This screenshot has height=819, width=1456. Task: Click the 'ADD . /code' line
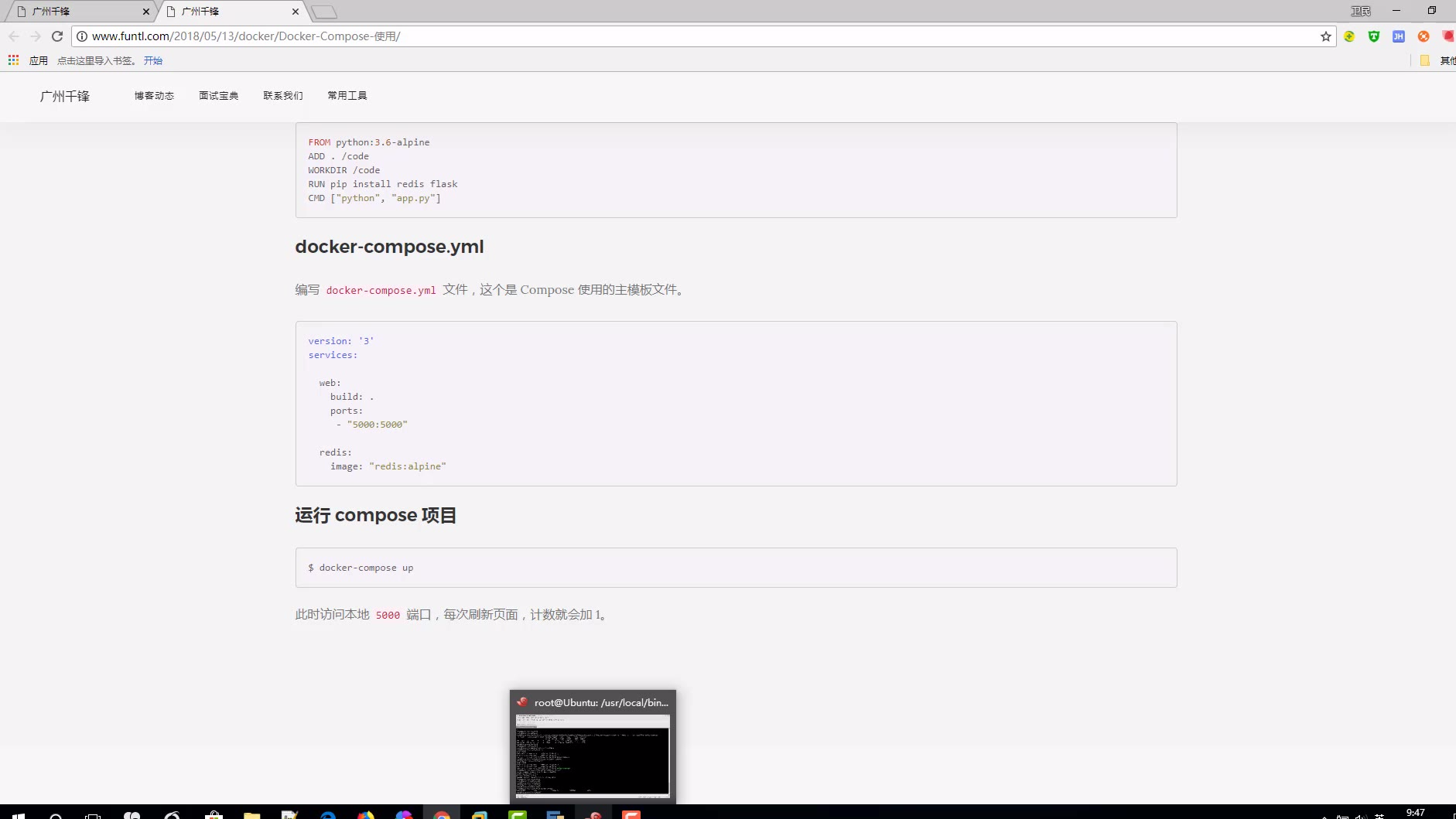click(x=338, y=156)
